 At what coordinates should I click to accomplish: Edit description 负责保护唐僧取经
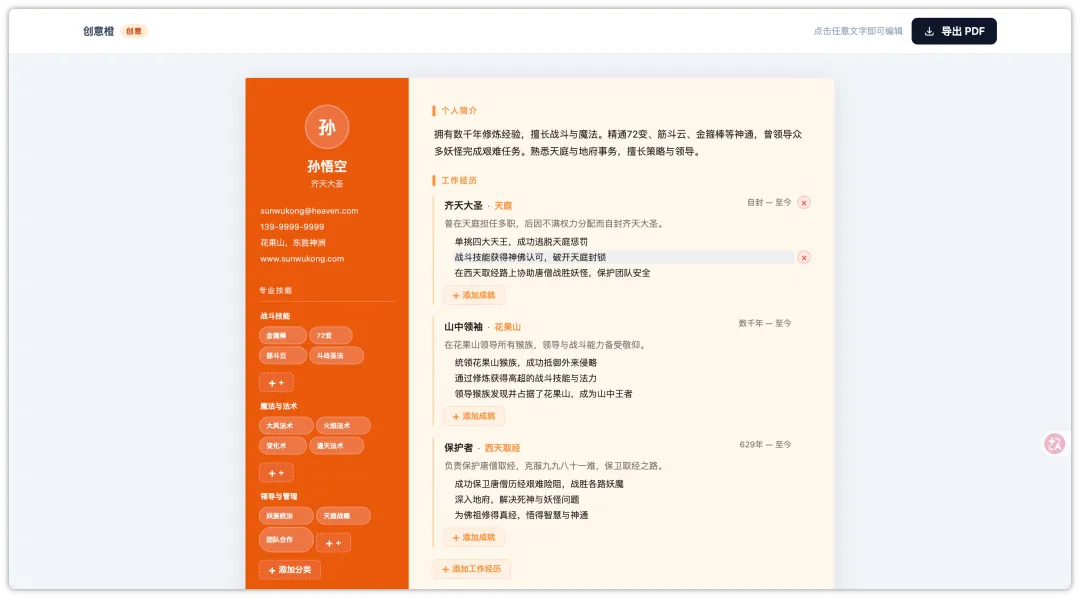[x=554, y=466]
